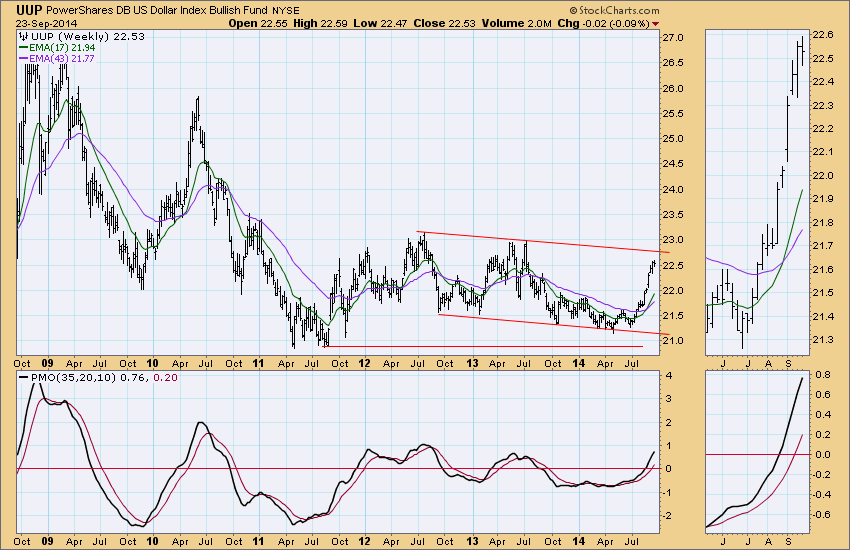This screenshot has width=850, height=550.
Task: Click the 4 label on the PMO axis
Action: (x=669, y=376)
